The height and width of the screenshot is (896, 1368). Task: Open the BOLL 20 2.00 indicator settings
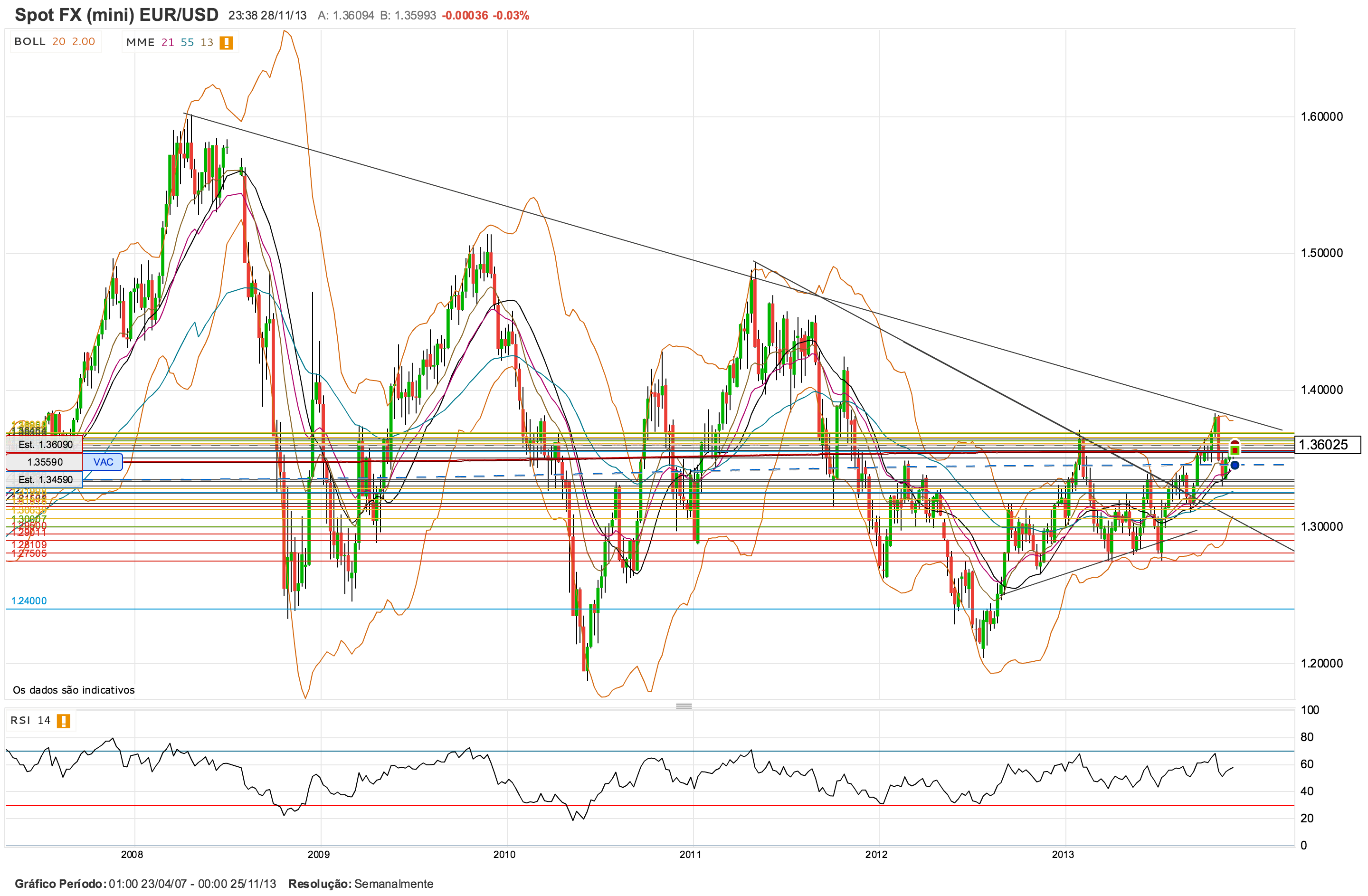[x=55, y=41]
